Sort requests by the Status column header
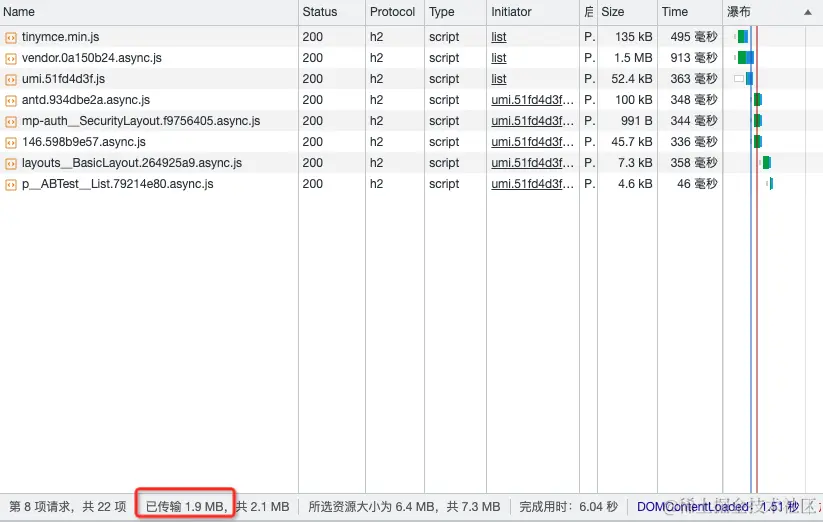The image size is (823, 522). point(332,12)
